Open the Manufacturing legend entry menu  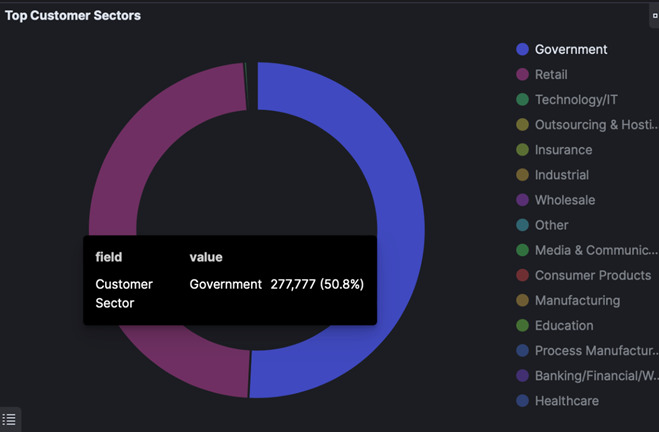[x=577, y=300]
